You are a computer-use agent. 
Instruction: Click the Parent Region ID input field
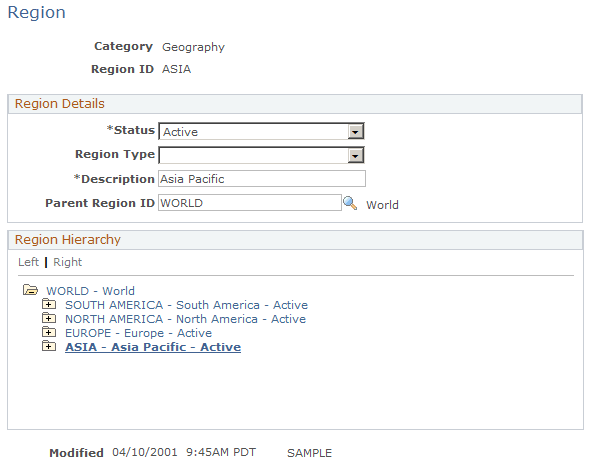250,203
